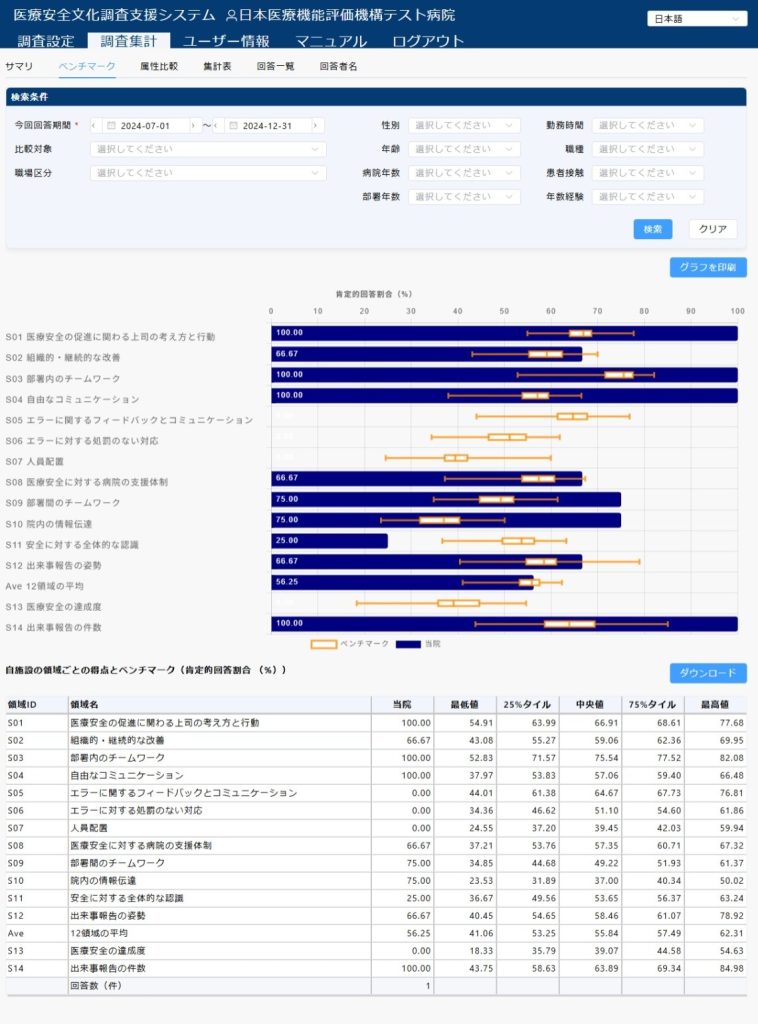The image size is (758, 1024).
Task: Toggle the ベンチマーク legend marker
Action: (x=323, y=644)
